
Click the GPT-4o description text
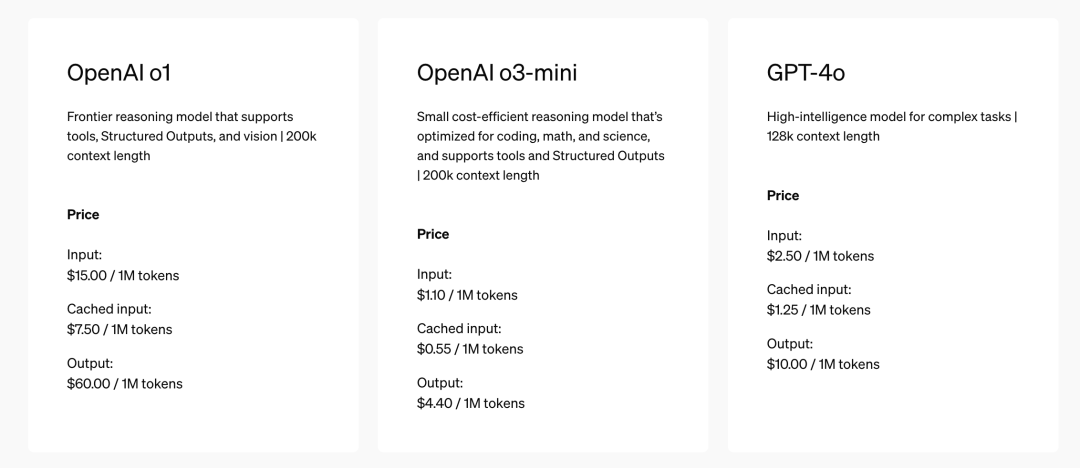[892, 126]
